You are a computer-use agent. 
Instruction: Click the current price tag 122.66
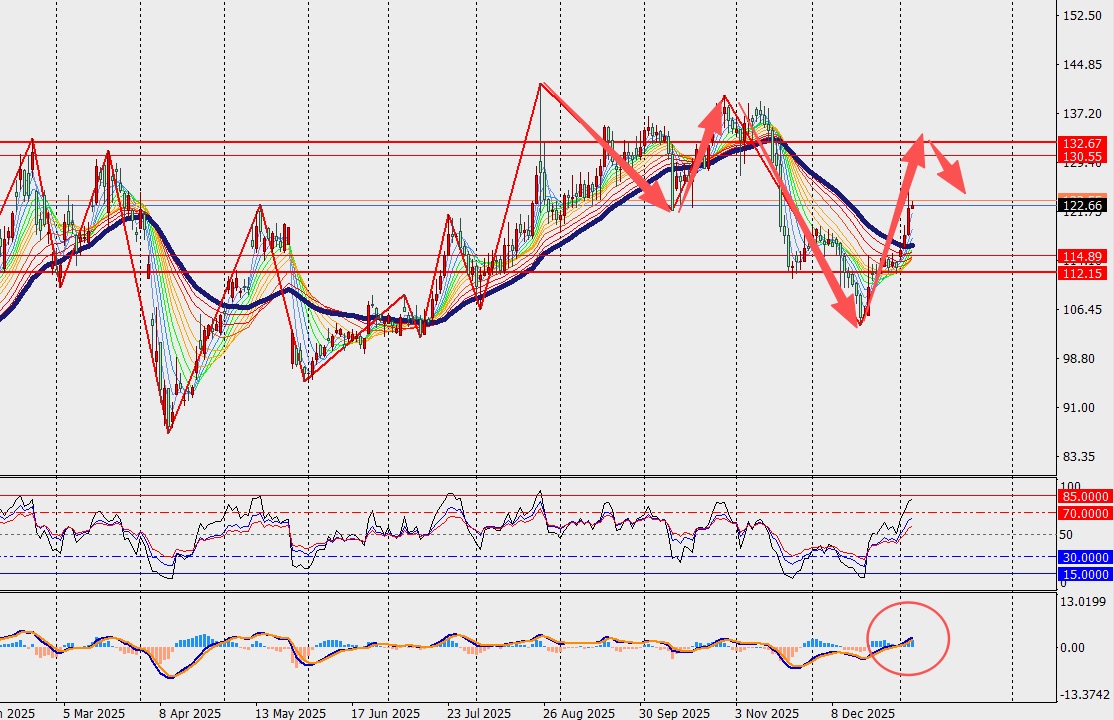point(1081,205)
